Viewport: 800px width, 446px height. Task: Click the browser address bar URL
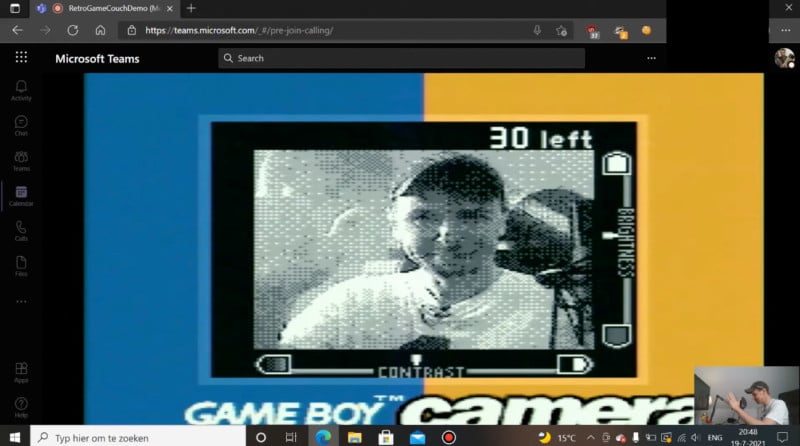coord(239,30)
